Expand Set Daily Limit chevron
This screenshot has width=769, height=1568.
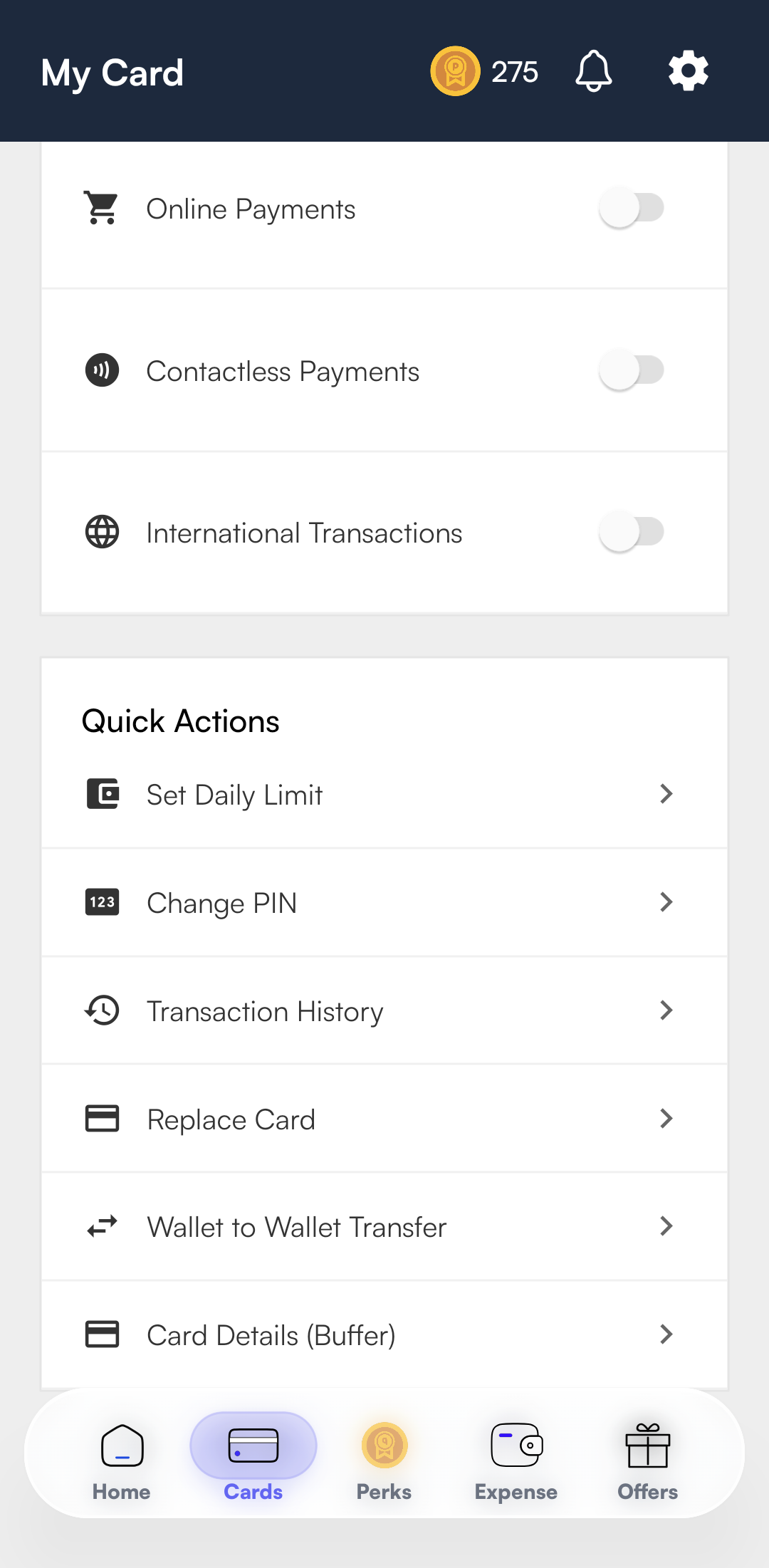pyautogui.click(x=666, y=794)
